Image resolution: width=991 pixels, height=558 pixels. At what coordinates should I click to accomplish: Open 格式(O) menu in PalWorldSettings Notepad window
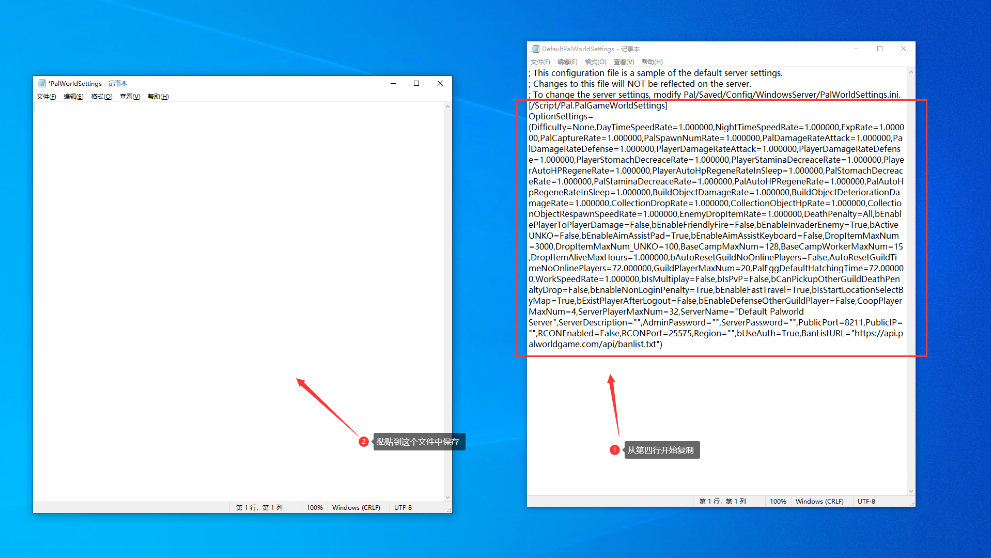pyautogui.click(x=101, y=97)
